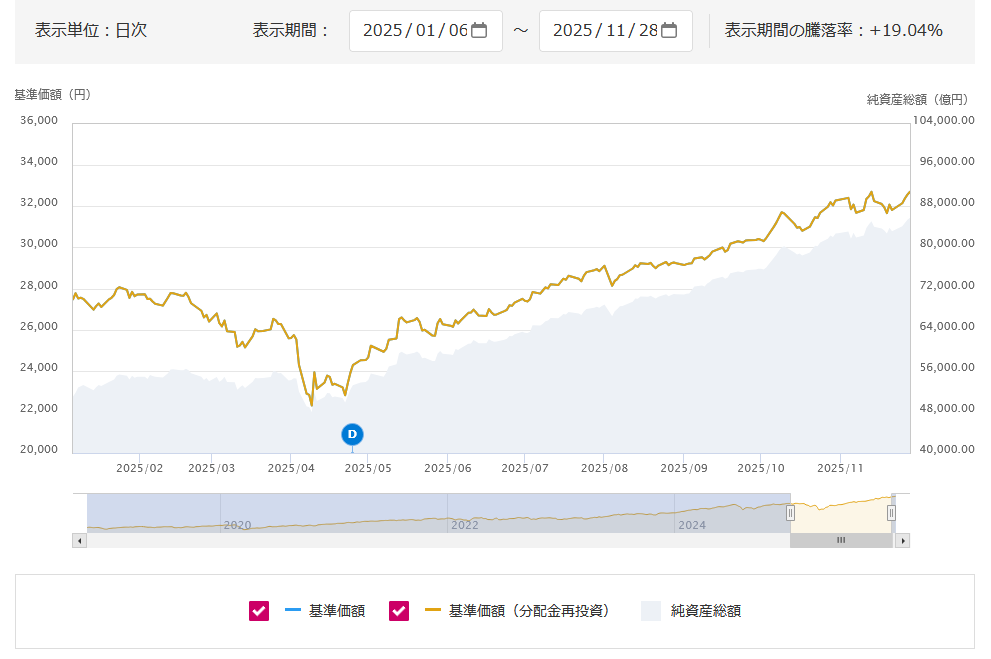Screen dimensions: 991x659
Task: Click the scrollbar right arrow below the navigator
Action: tap(902, 540)
